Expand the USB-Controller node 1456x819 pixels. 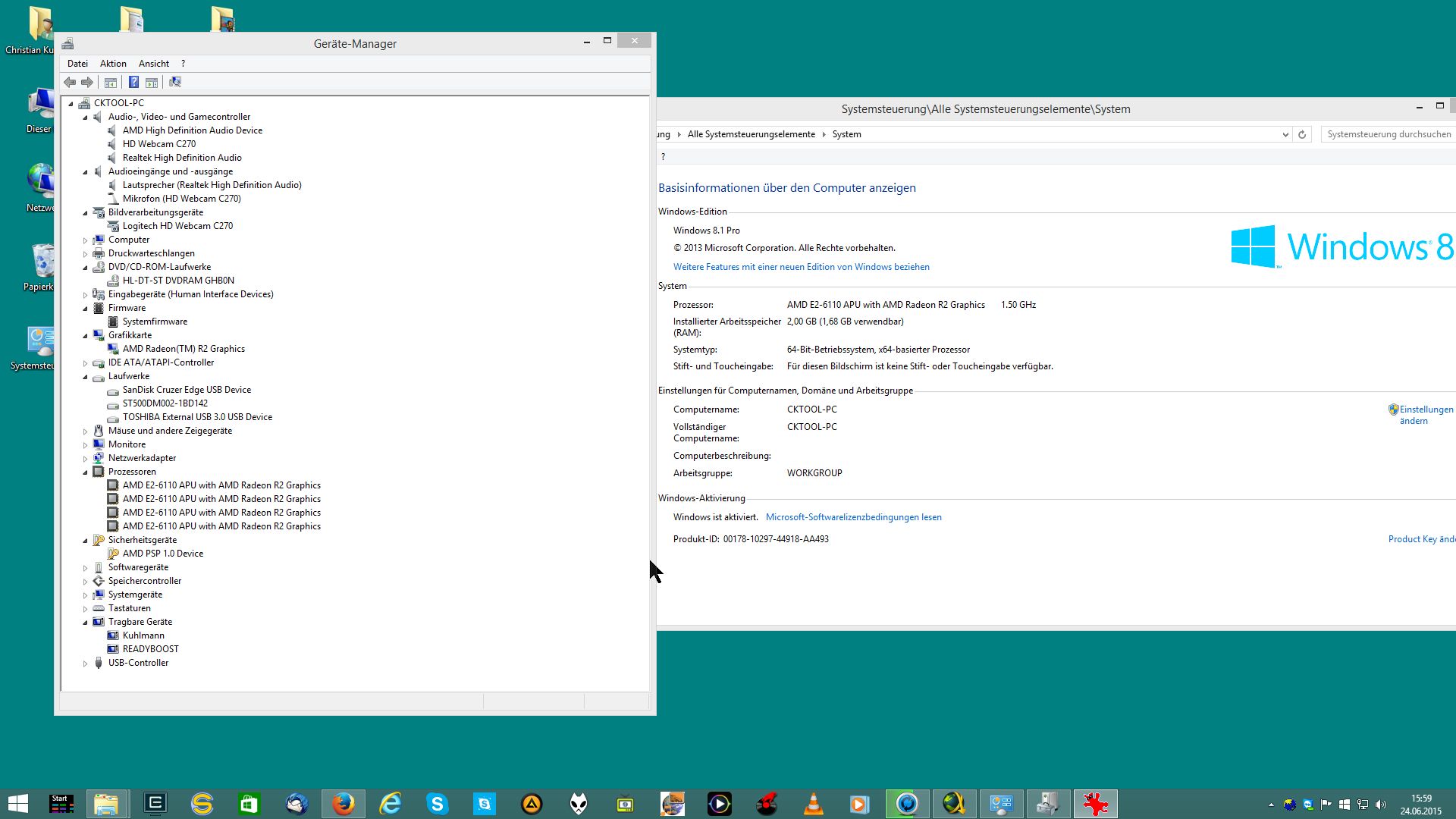[85, 664]
